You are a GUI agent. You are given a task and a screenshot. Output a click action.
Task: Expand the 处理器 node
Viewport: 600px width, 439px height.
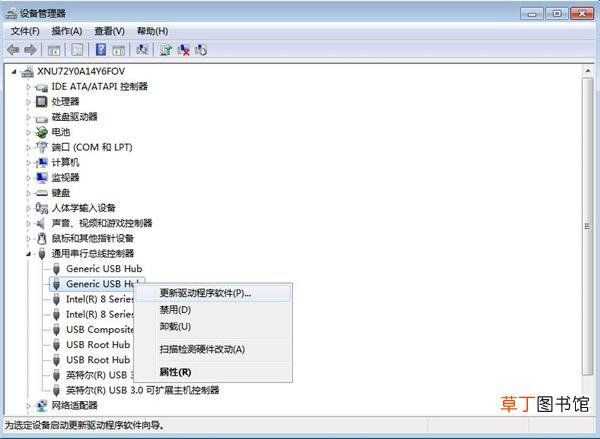28,102
